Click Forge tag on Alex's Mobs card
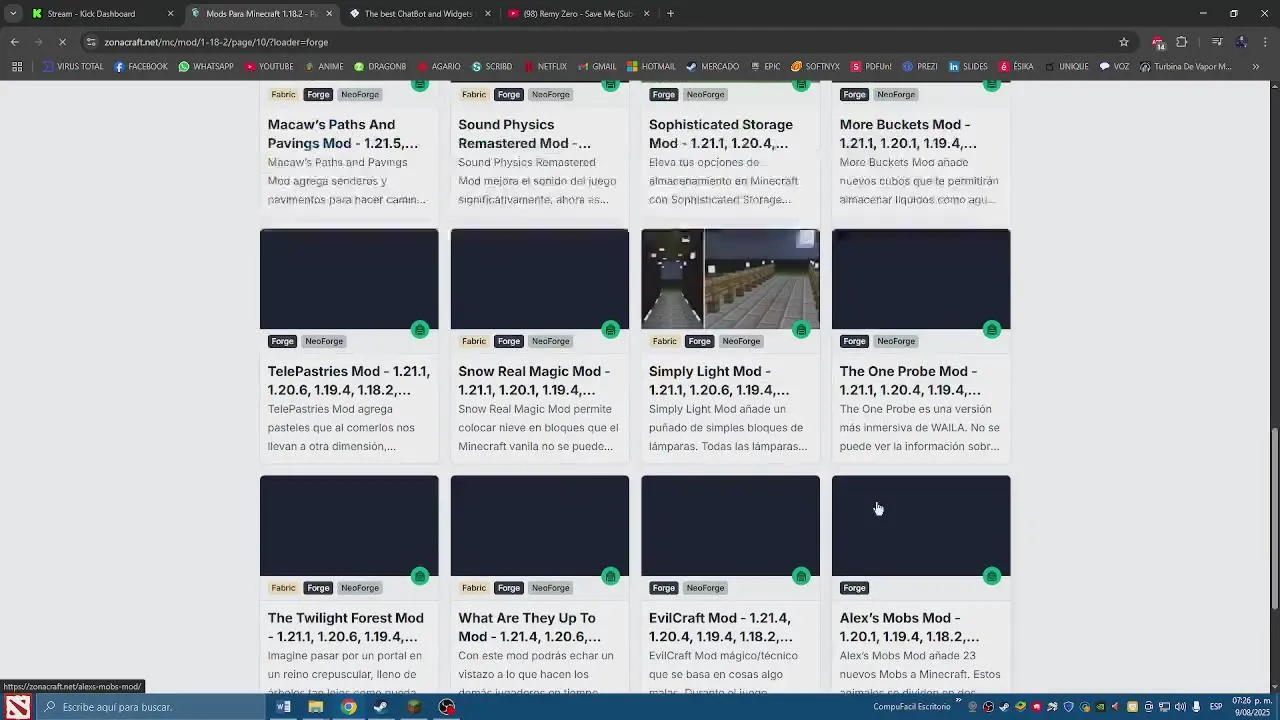The height and width of the screenshot is (720, 1280). click(854, 588)
